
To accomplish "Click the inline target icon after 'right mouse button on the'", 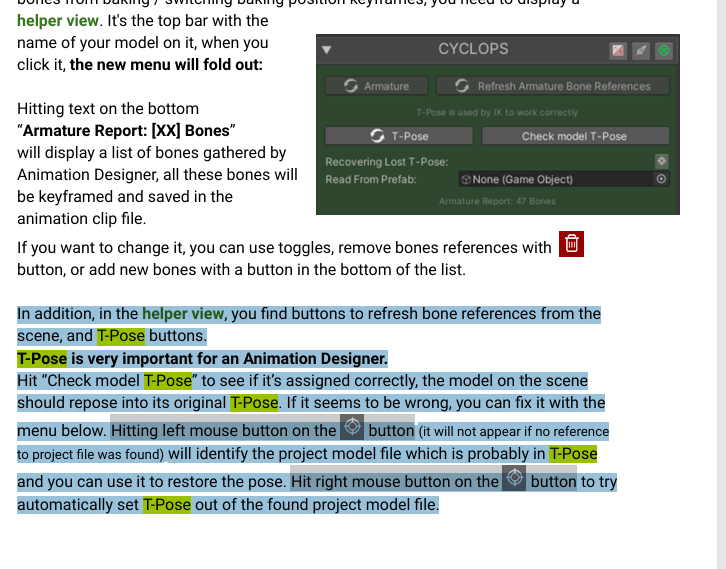I will click(514, 478).
